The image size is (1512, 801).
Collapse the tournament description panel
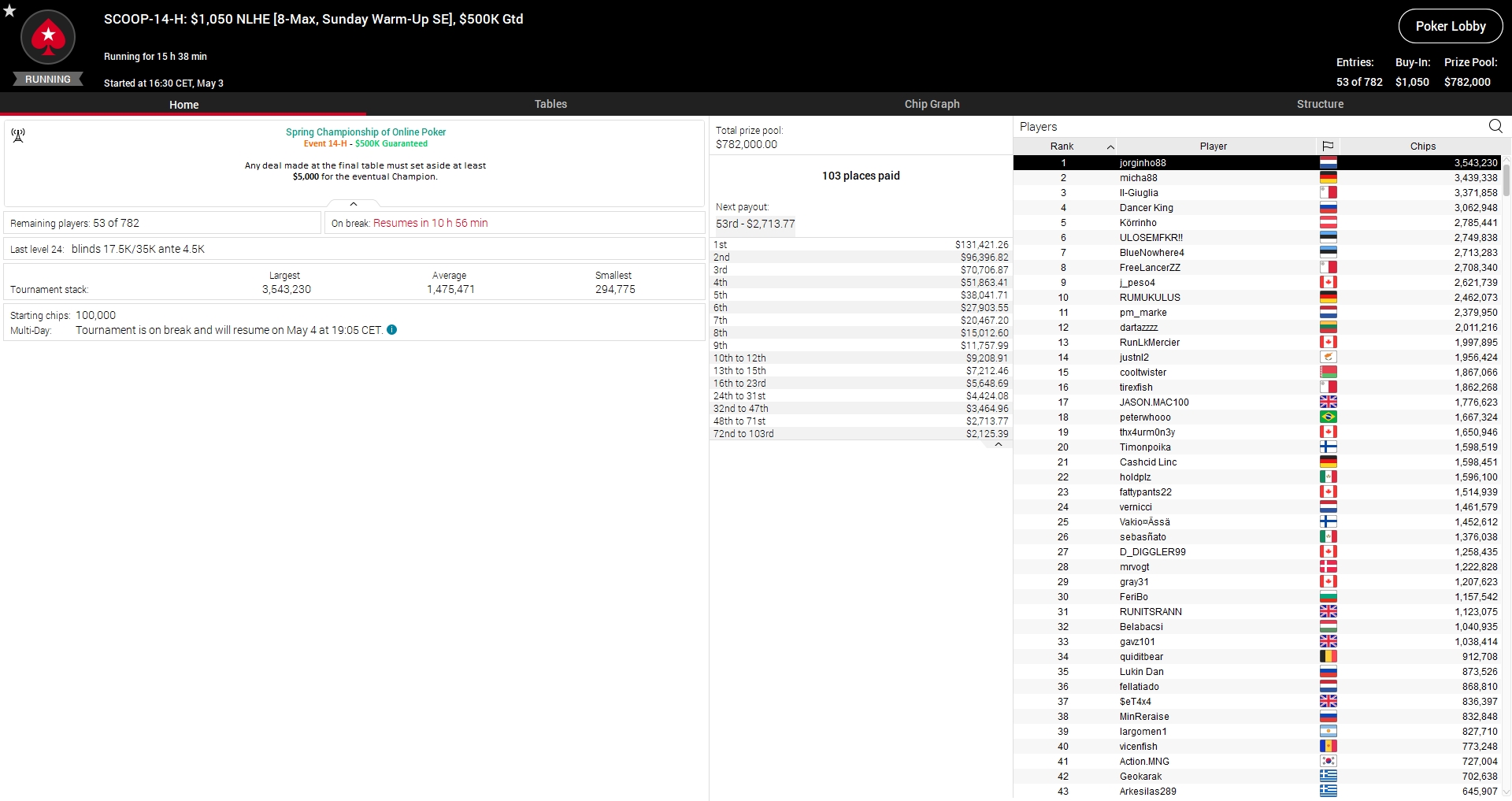click(354, 204)
